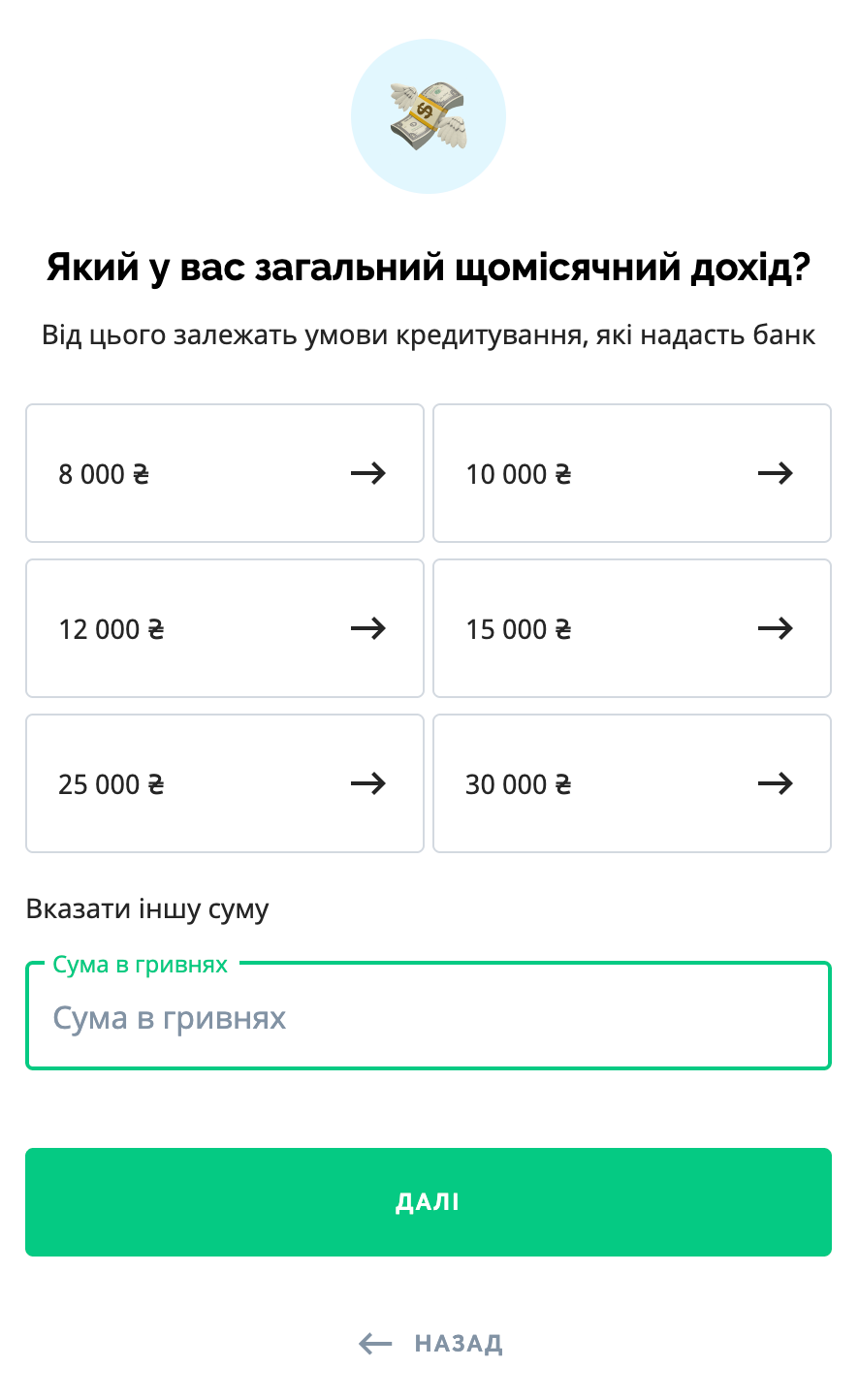The image size is (859, 1400).
Task: Select the 15 000 ₴ income amount text
Action: coord(519,629)
